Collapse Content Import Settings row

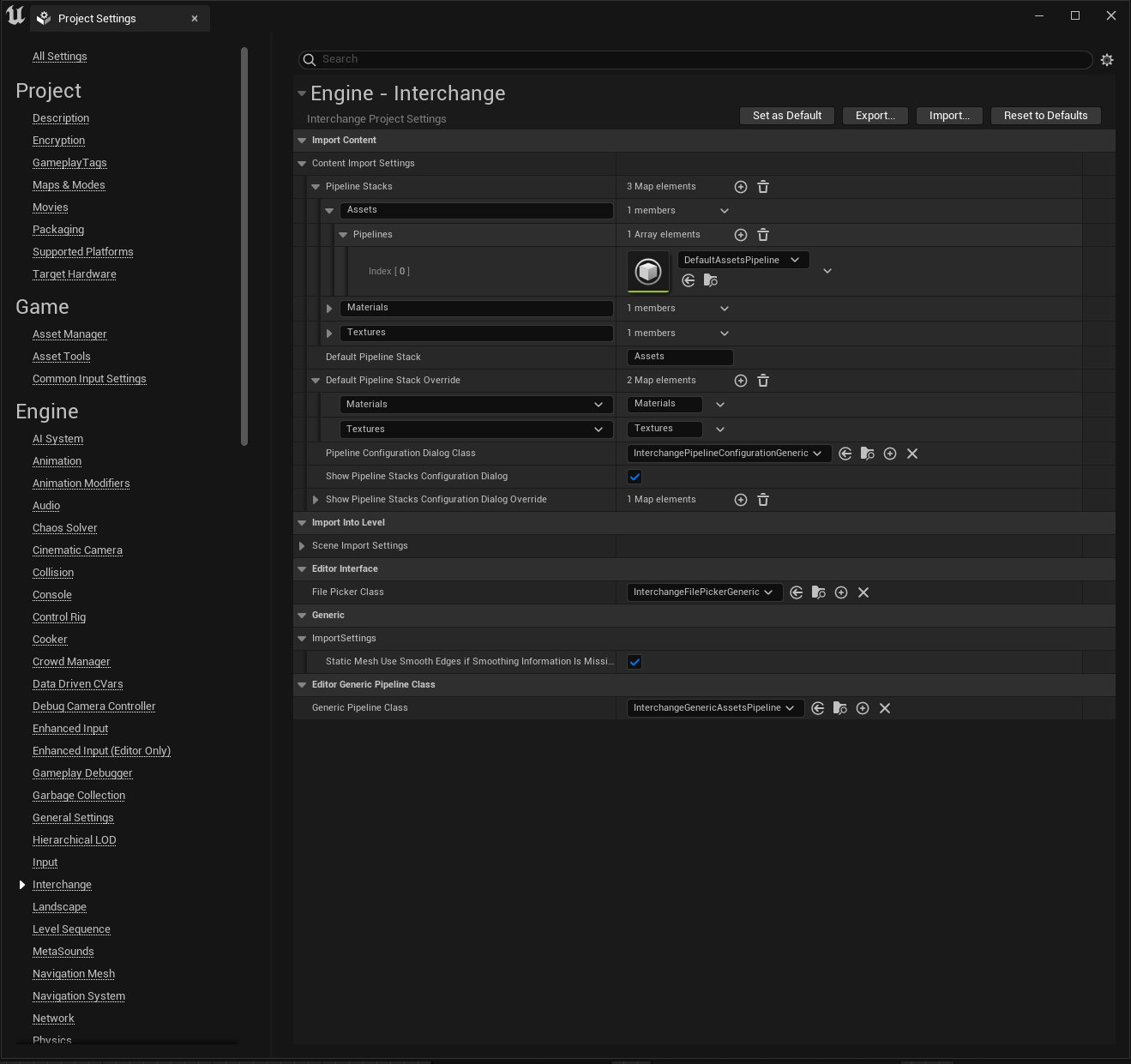pos(302,164)
